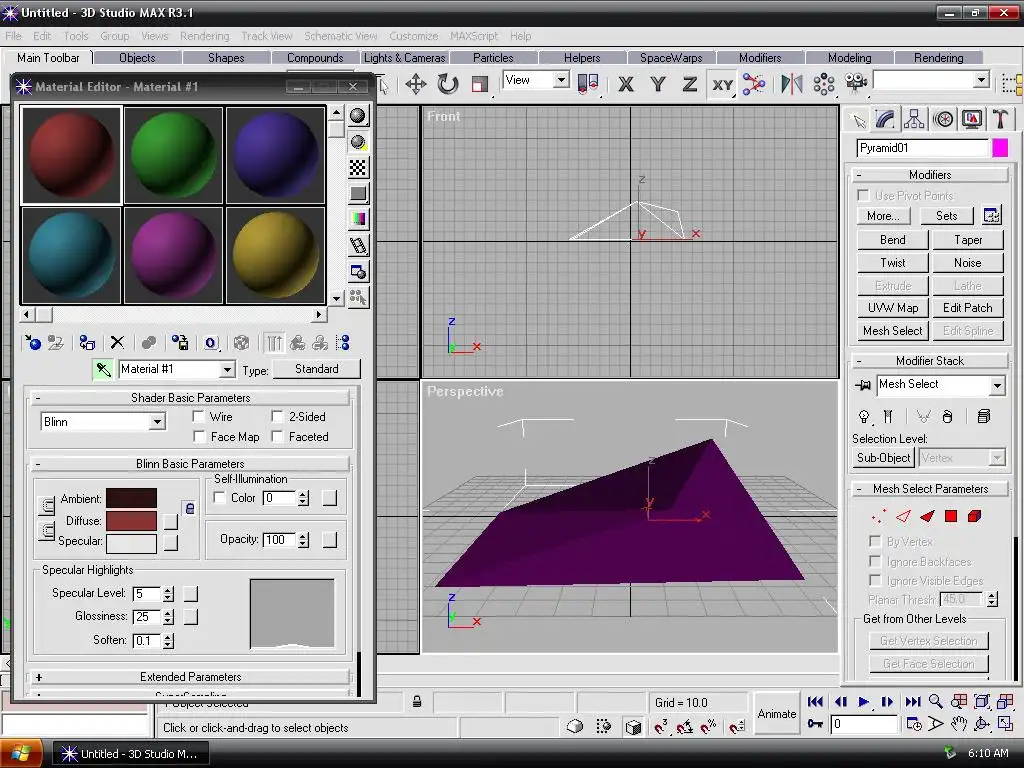Apply the Bend modifier
The width and height of the screenshot is (1024, 768).
(x=892, y=240)
